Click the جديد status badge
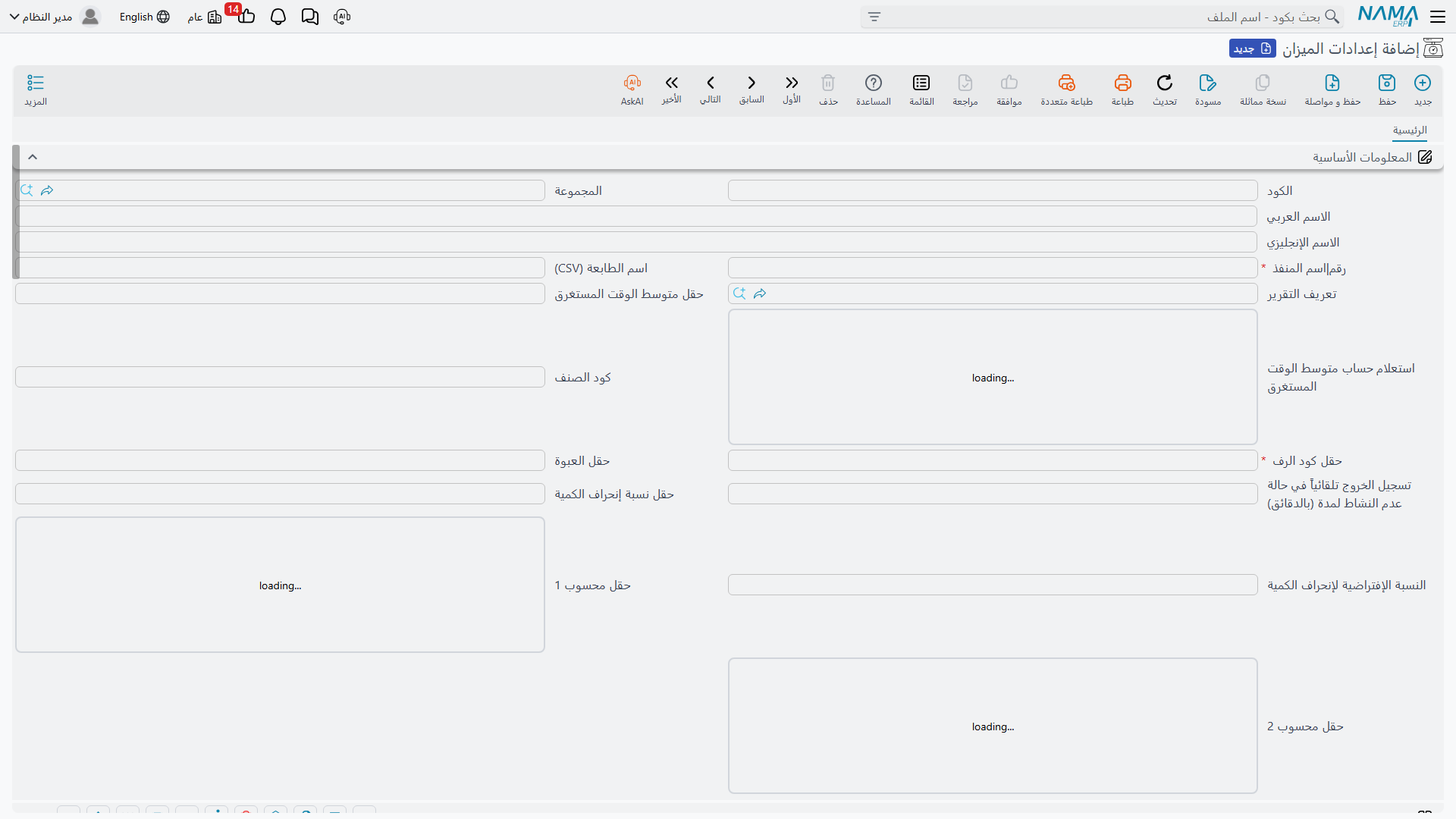1456x819 pixels. pos(1252,49)
